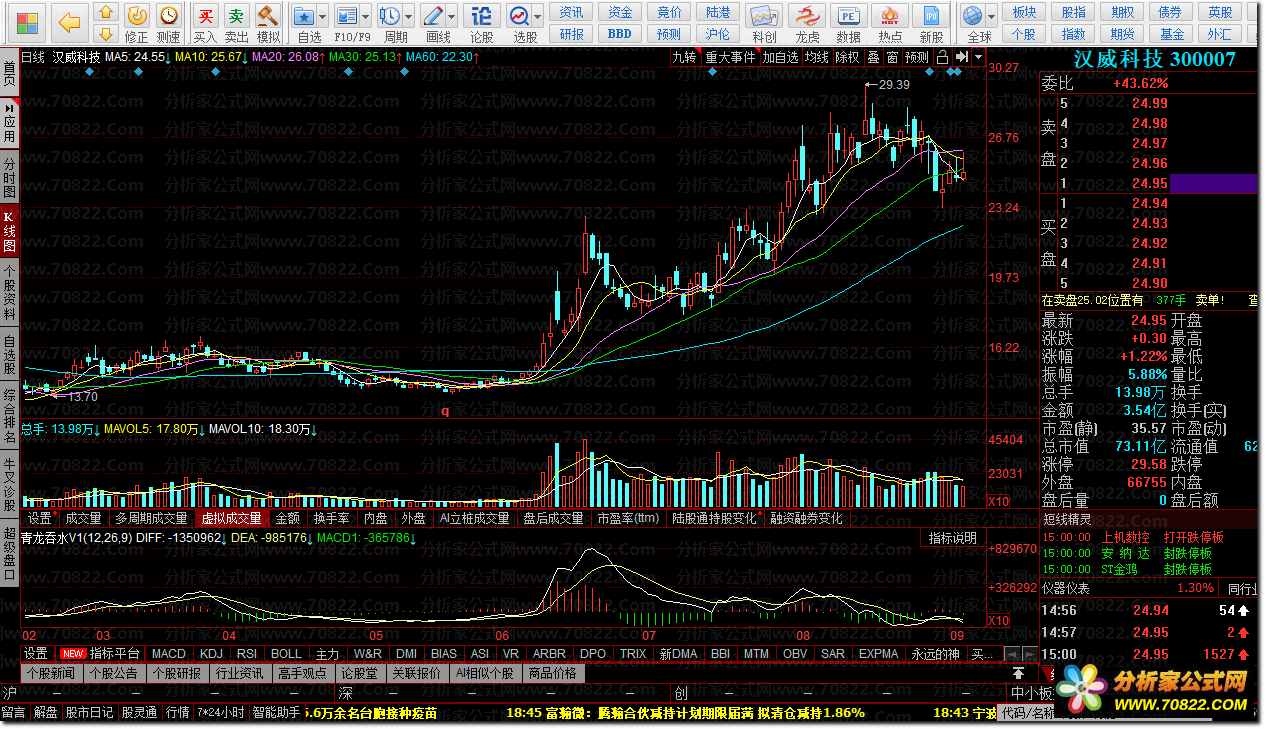
Task: Switch to the BOLL indicator tab
Action: [x=286, y=653]
